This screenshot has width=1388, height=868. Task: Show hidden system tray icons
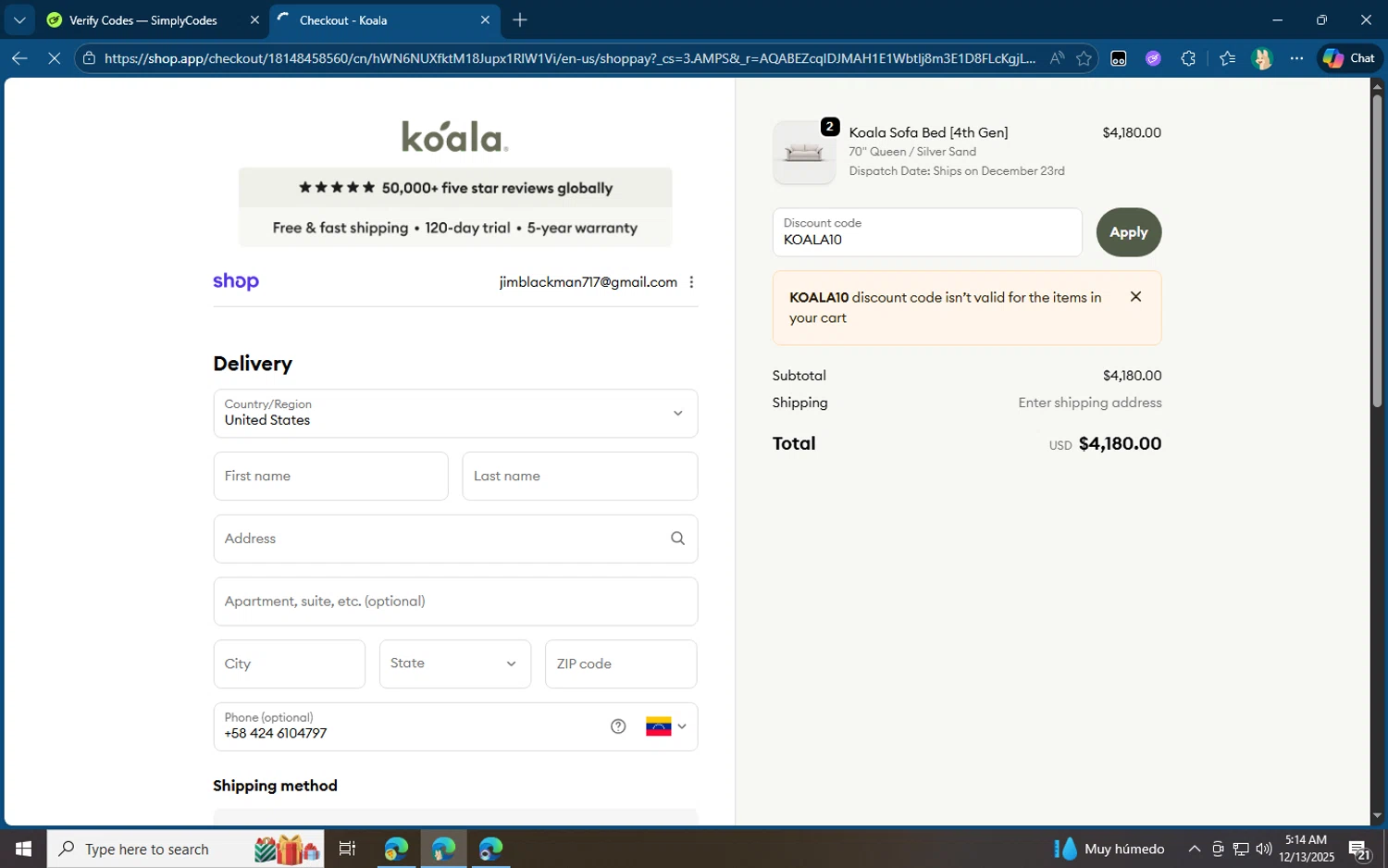[1195, 849]
